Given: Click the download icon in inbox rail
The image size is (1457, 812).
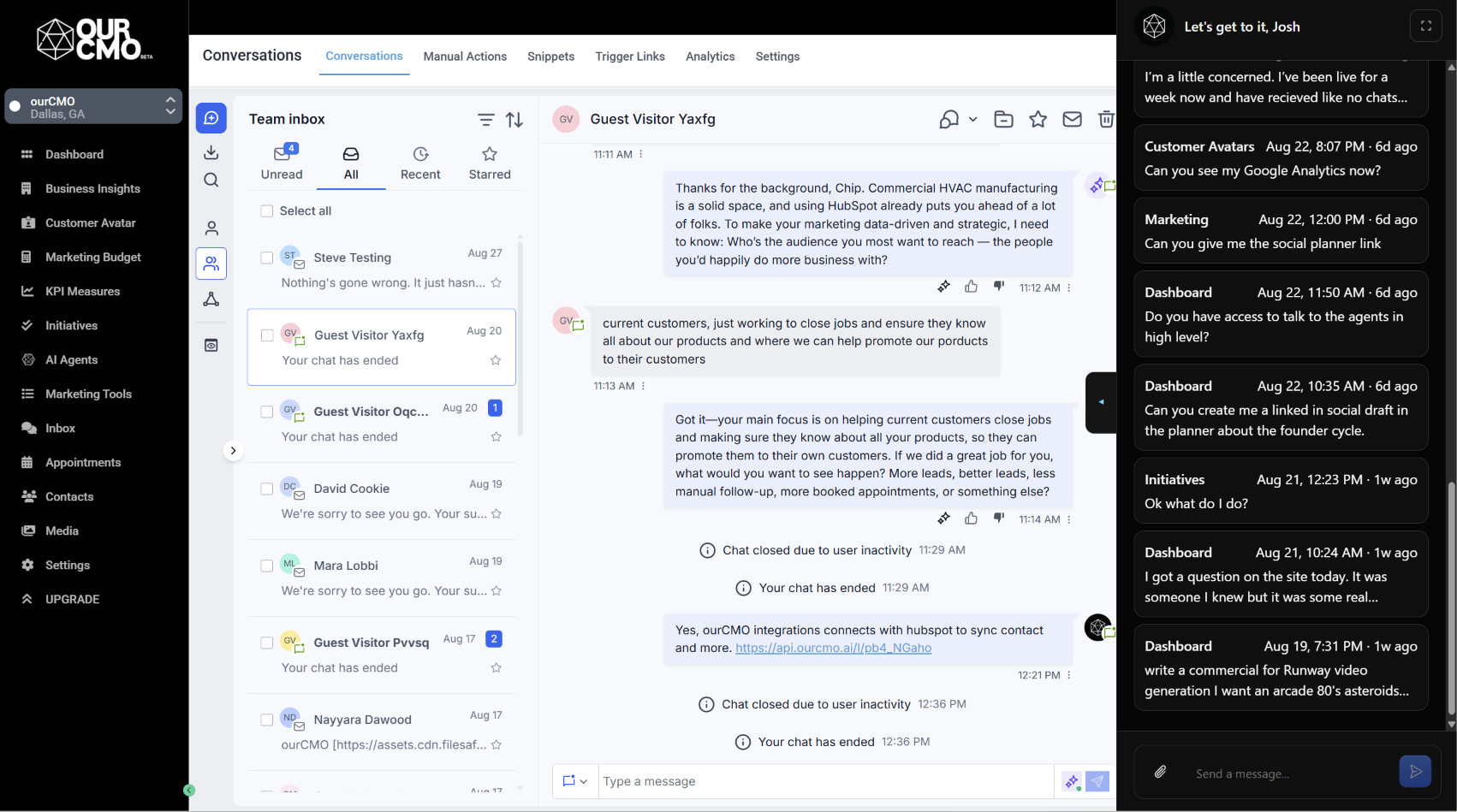Looking at the screenshot, I should click(x=211, y=152).
